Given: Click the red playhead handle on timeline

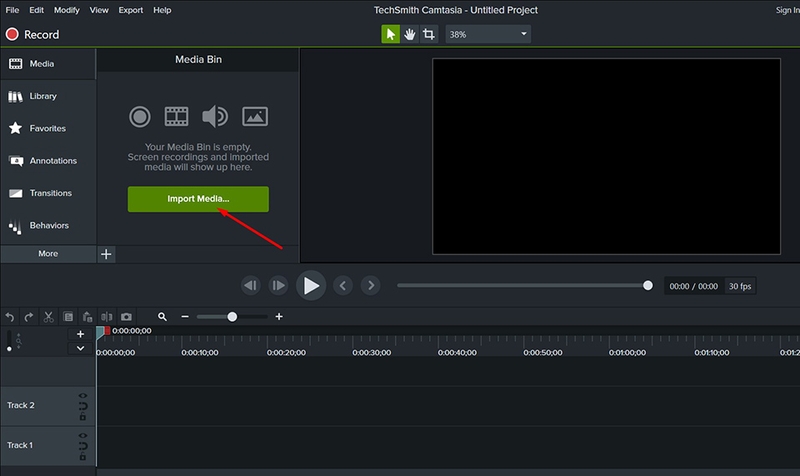Looking at the screenshot, I should point(107,331).
